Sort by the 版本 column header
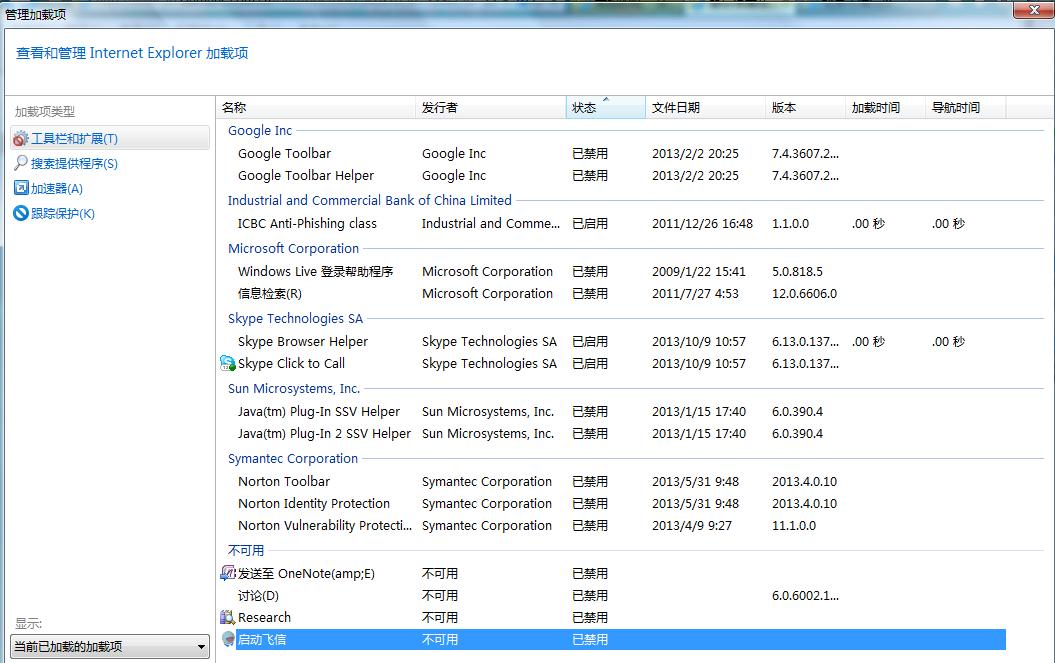 [x=805, y=108]
